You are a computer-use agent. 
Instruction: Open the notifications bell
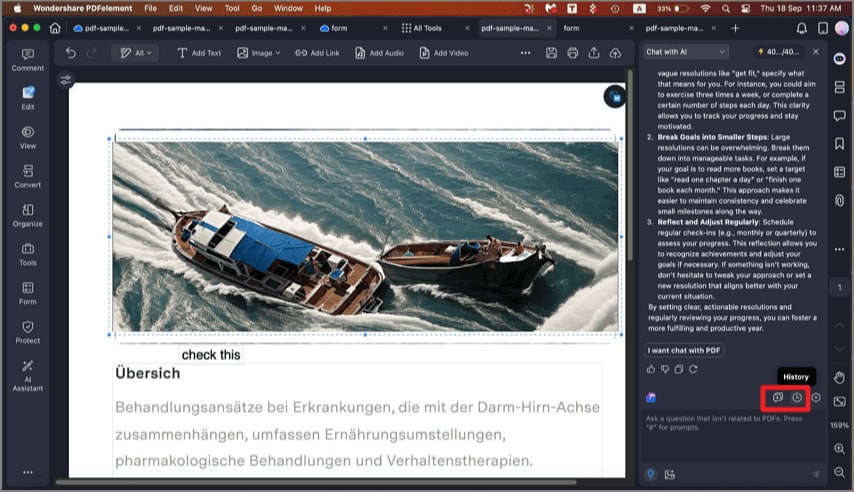click(x=801, y=28)
